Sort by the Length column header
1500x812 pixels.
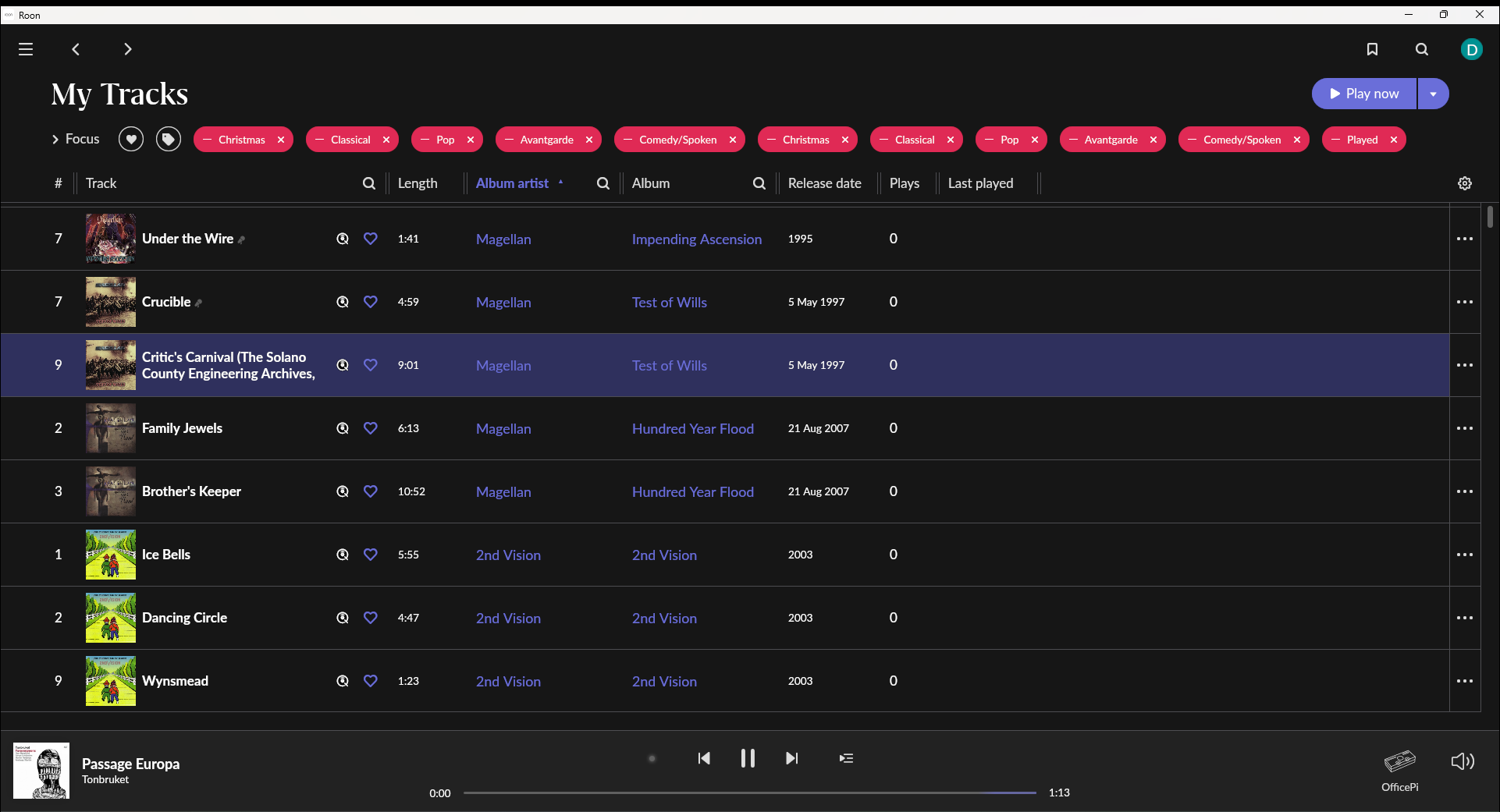(x=418, y=183)
